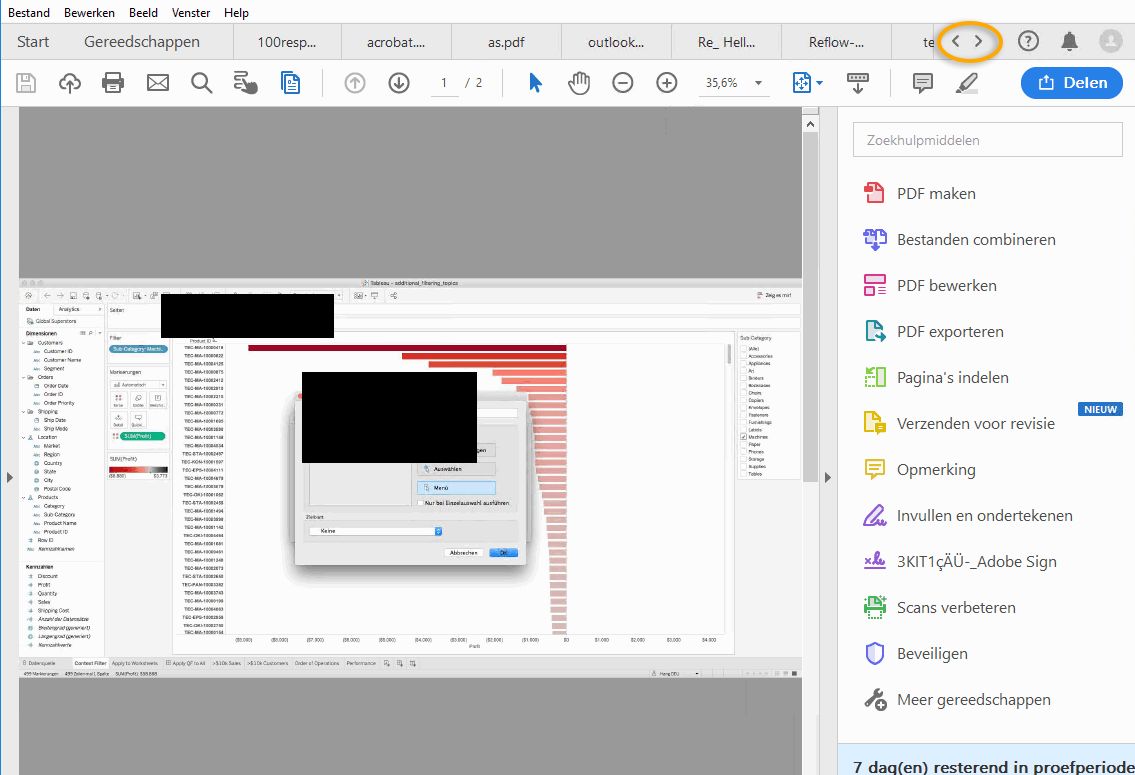The height and width of the screenshot is (775, 1135).
Task: Open the Beeld menu
Action: pos(143,12)
